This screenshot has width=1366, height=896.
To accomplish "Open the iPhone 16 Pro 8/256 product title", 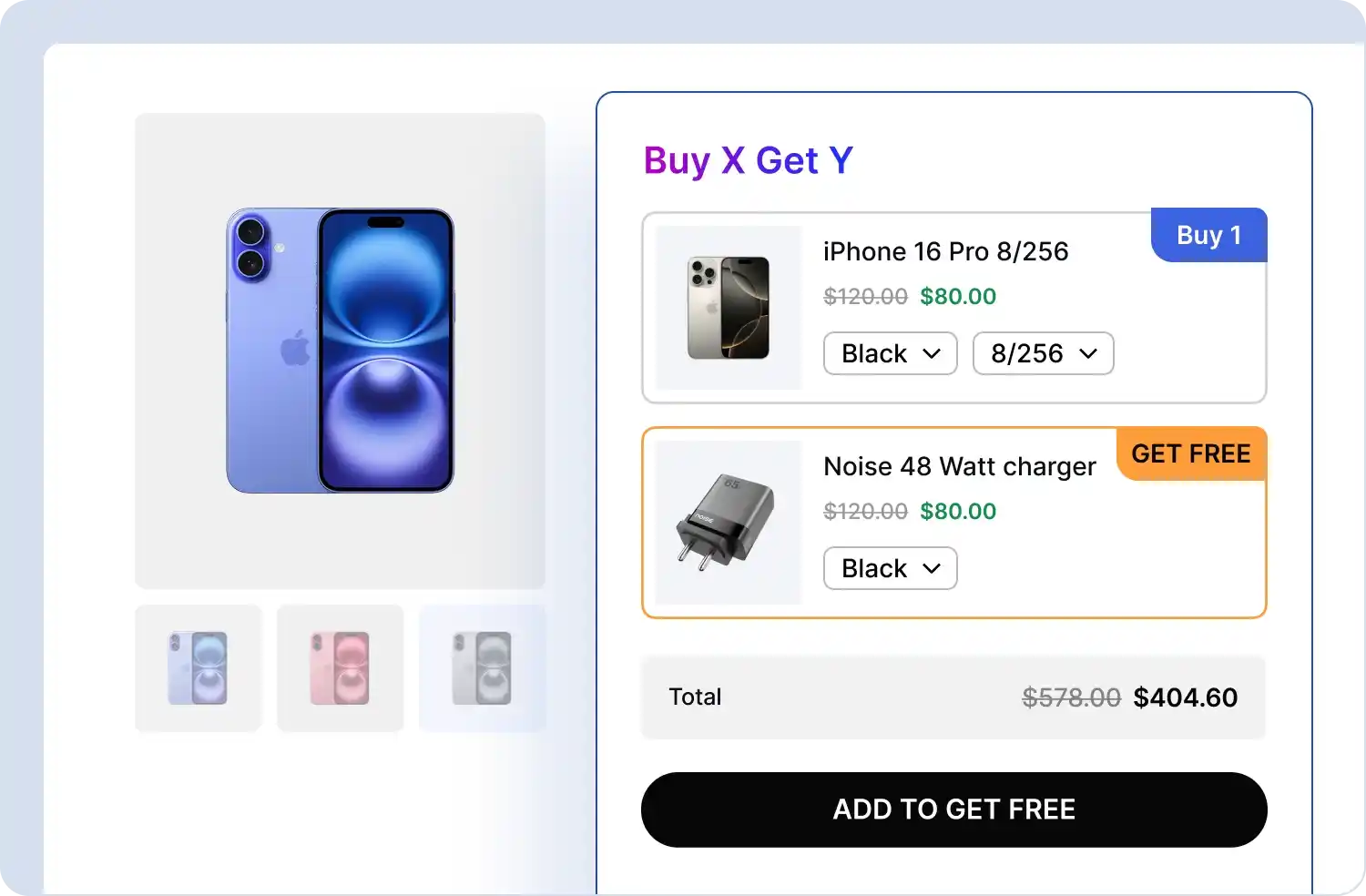I will [945, 251].
